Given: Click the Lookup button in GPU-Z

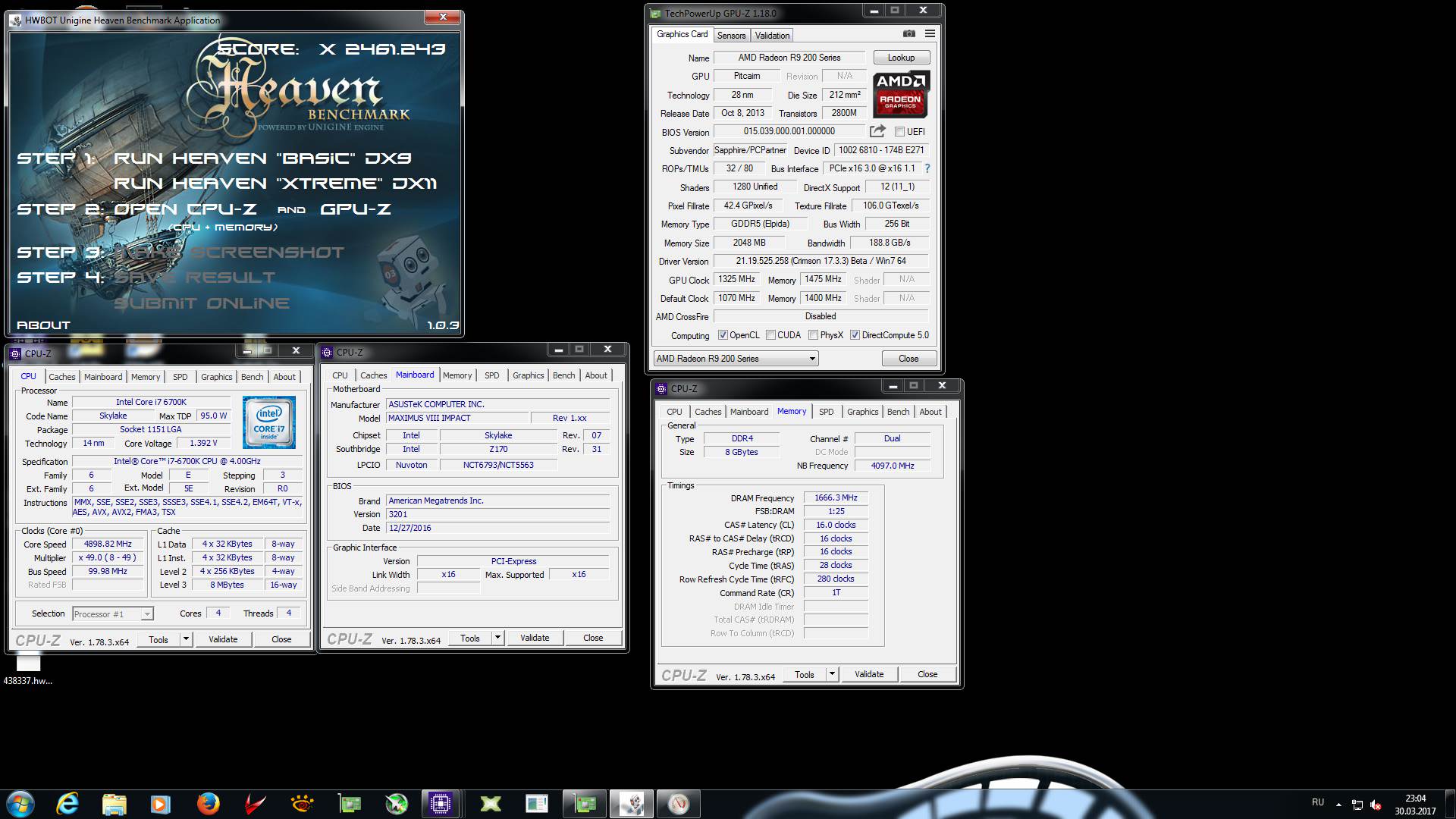Looking at the screenshot, I should (x=901, y=58).
